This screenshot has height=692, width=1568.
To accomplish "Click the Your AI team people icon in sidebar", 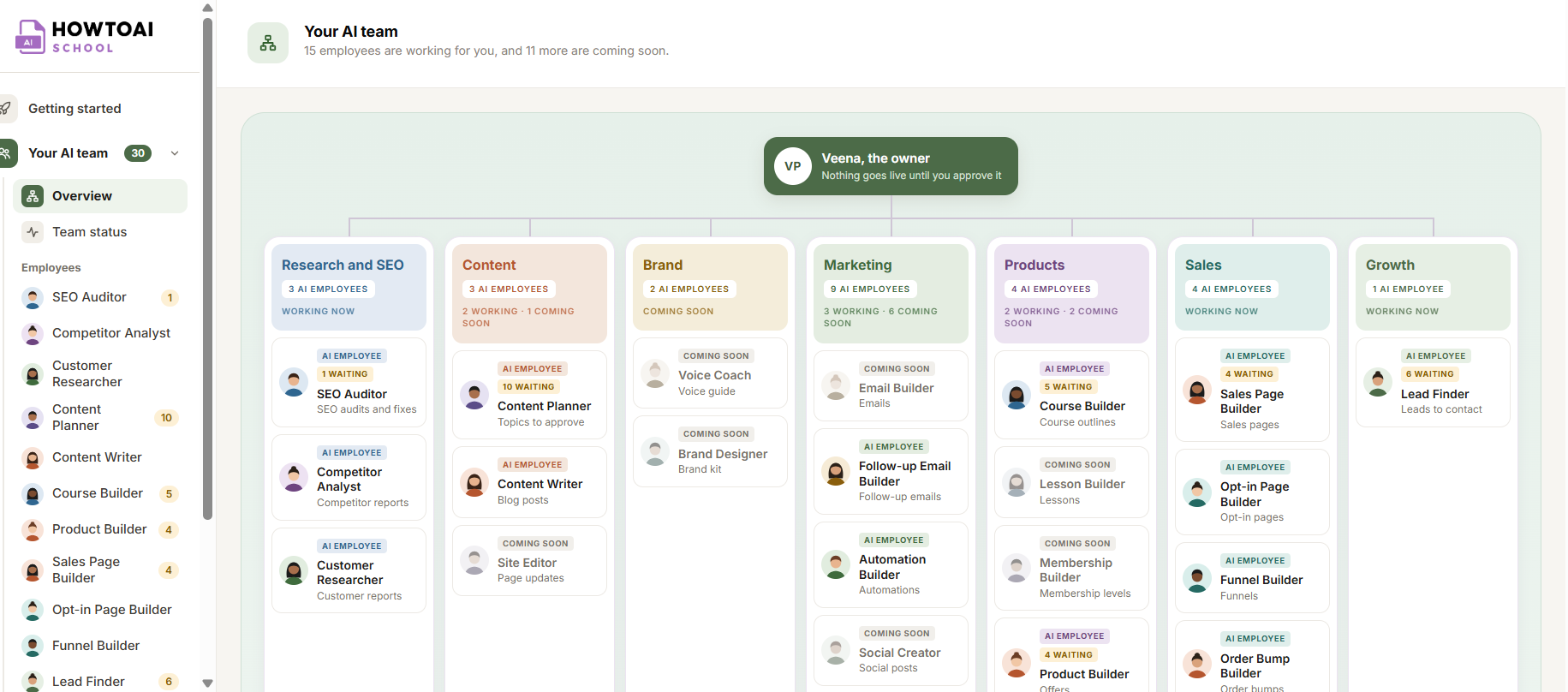I will coord(6,153).
